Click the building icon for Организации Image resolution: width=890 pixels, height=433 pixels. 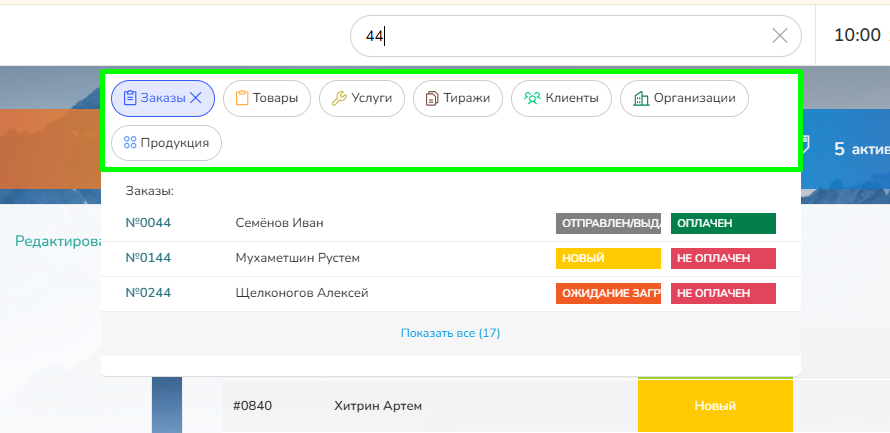(x=641, y=98)
